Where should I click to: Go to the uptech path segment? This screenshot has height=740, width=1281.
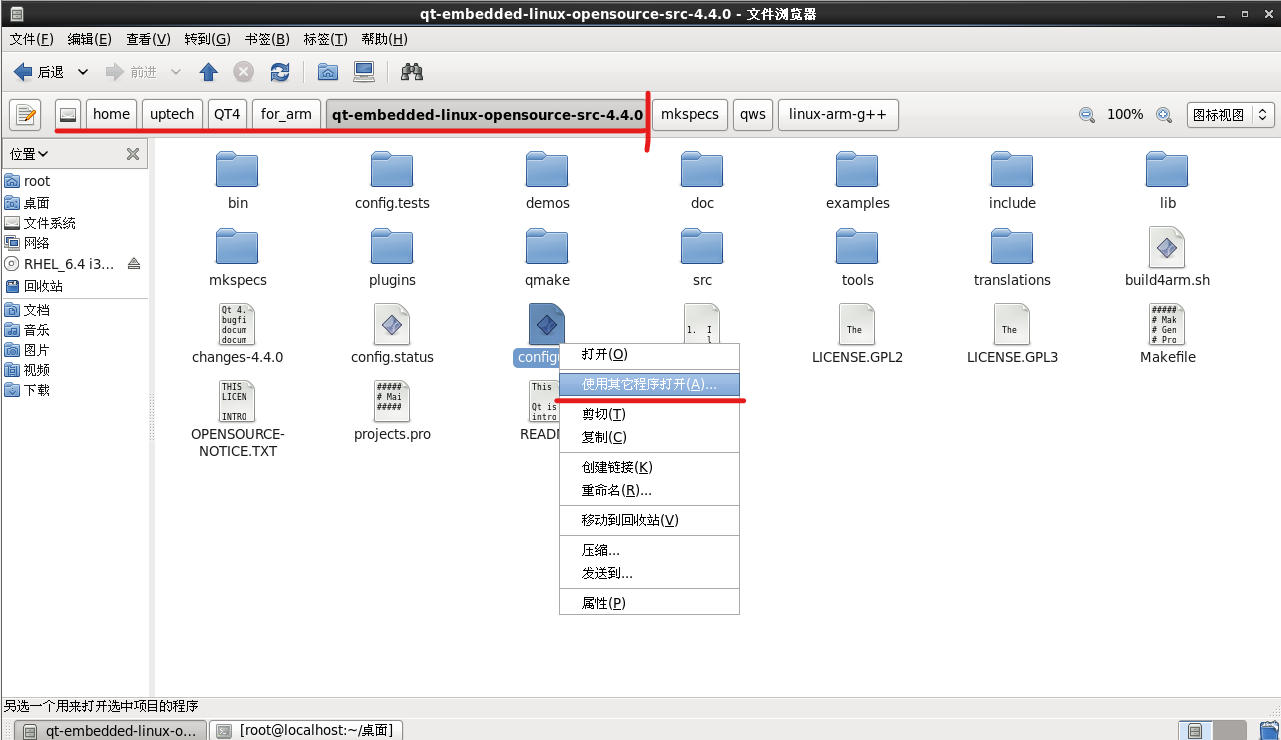pos(172,115)
